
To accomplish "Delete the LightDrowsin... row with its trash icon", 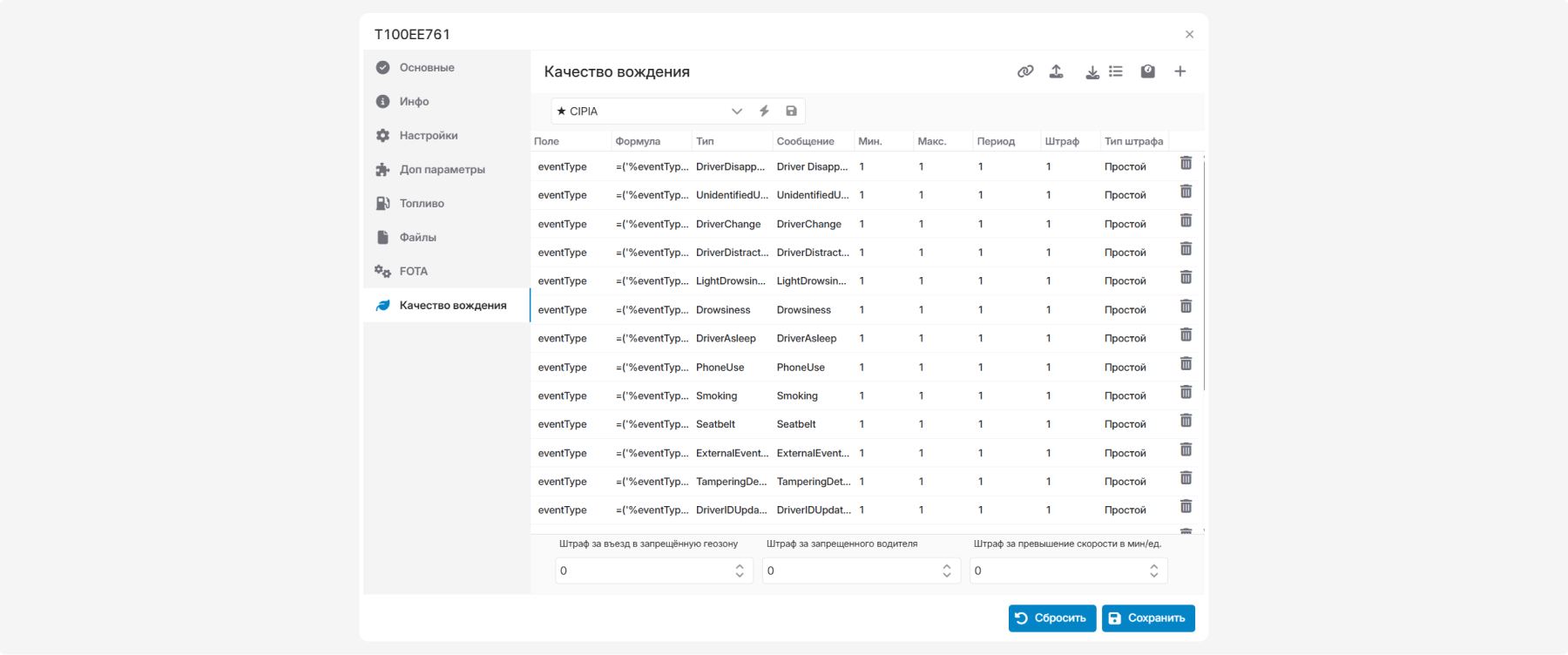I will (1186, 278).
